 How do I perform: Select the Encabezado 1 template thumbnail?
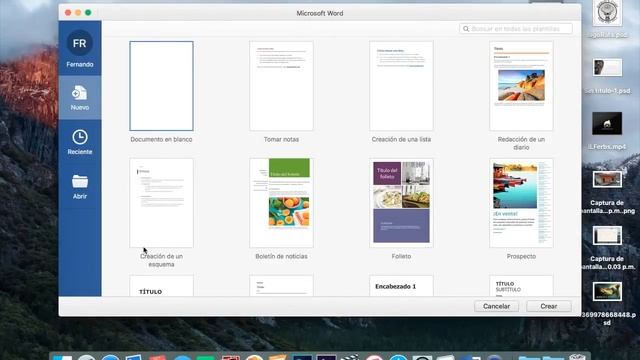pyautogui.click(x=401, y=286)
